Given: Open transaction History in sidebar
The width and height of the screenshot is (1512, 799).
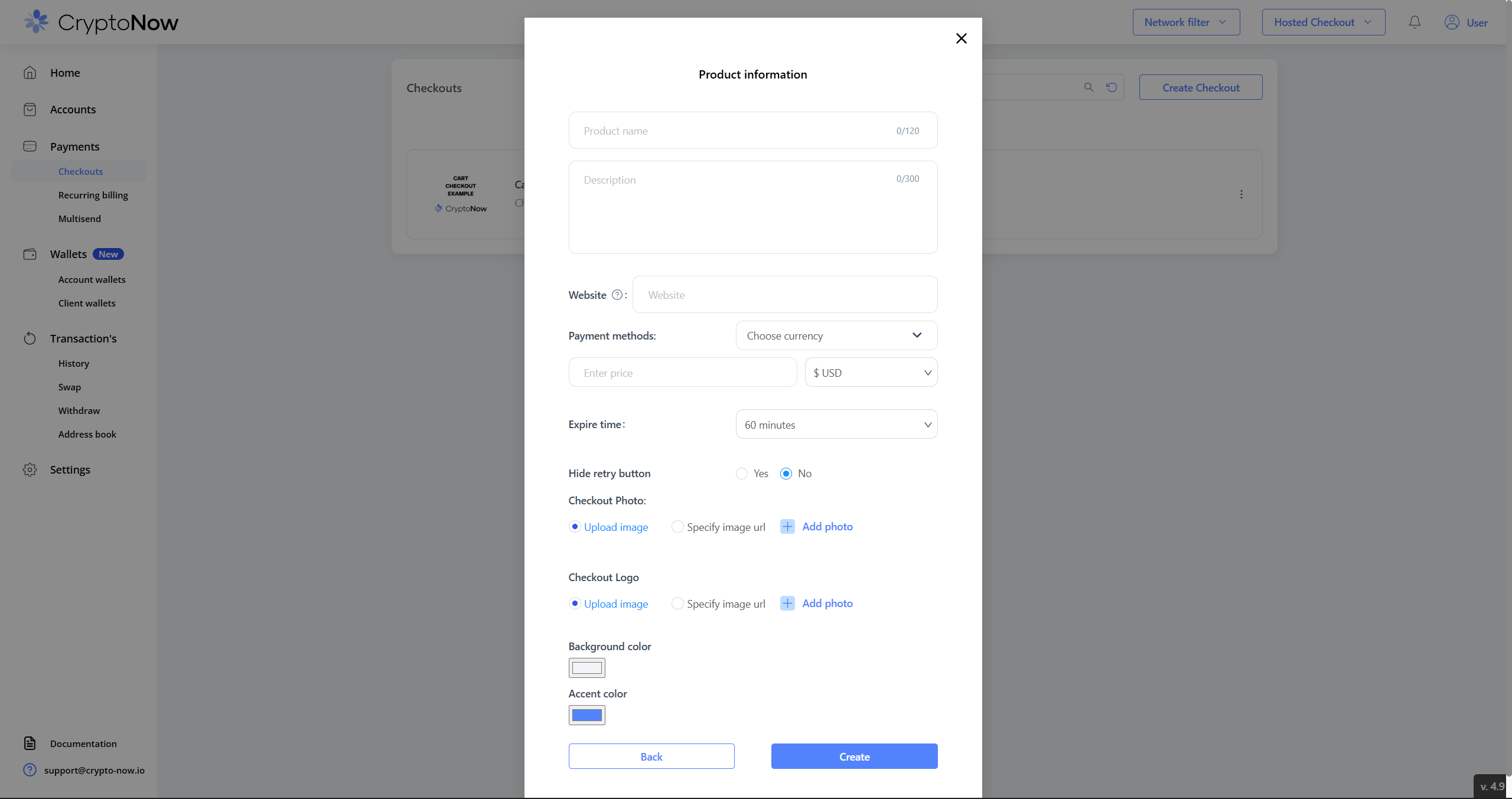Looking at the screenshot, I should 73,363.
